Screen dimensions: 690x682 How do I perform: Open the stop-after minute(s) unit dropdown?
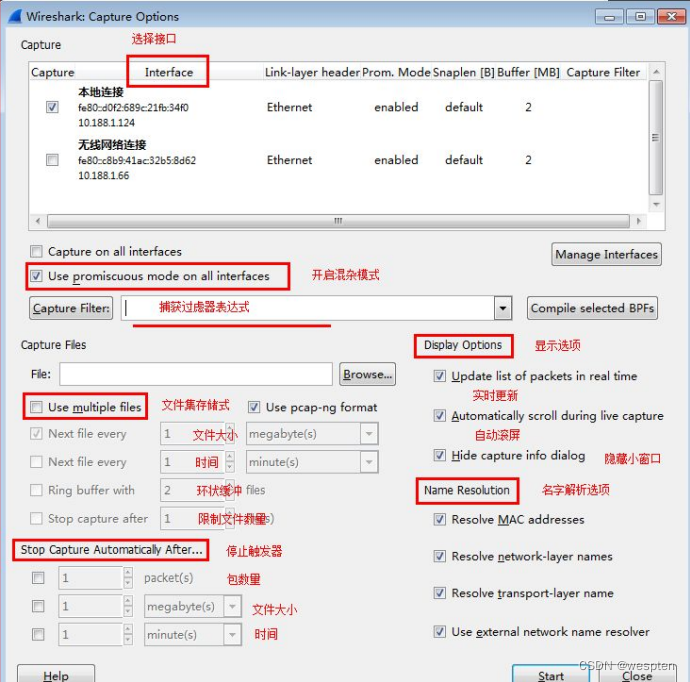[x=232, y=635]
